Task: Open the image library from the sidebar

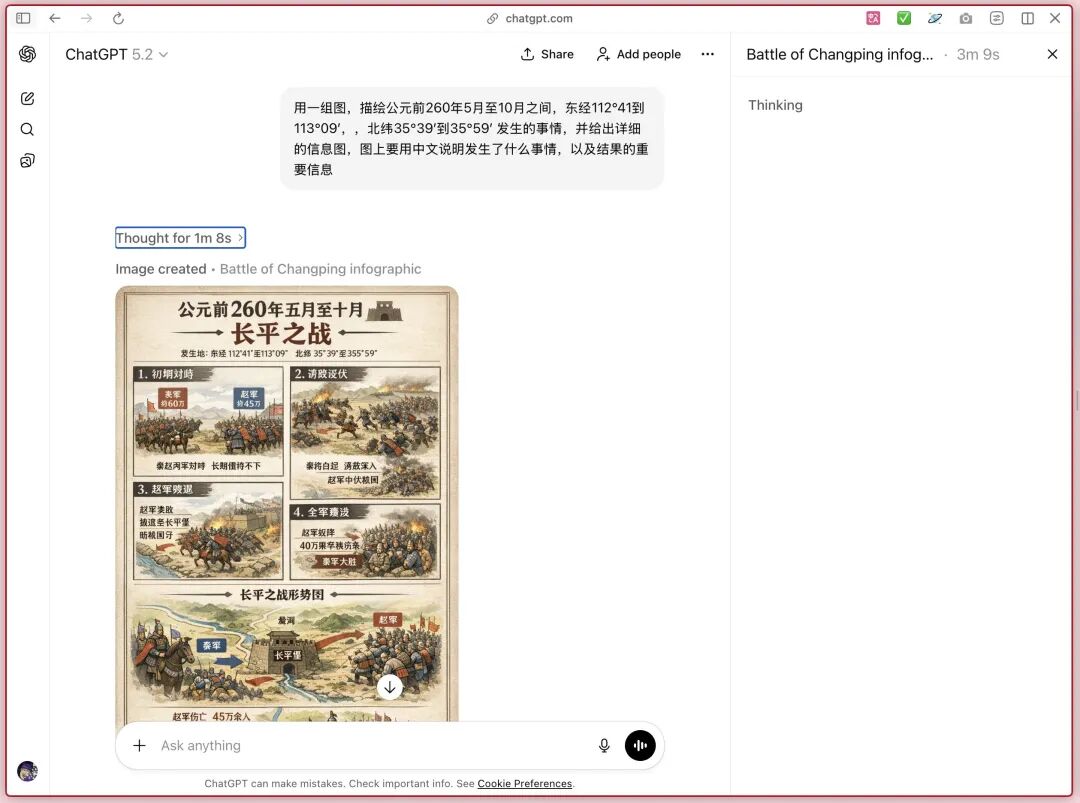Action: (x=27, y=160)
